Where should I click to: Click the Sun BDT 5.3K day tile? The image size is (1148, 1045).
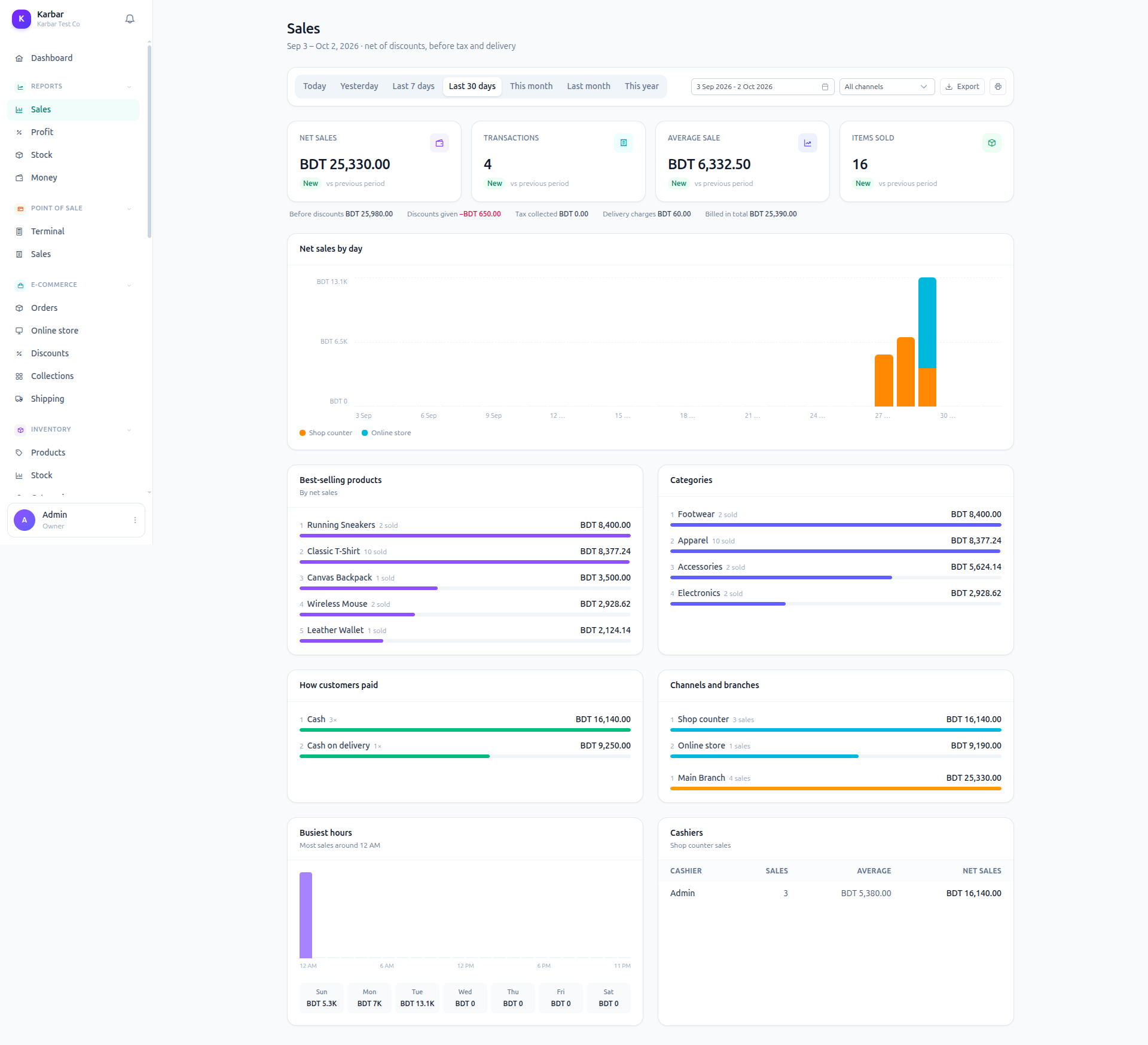click(x=322, y=998)
